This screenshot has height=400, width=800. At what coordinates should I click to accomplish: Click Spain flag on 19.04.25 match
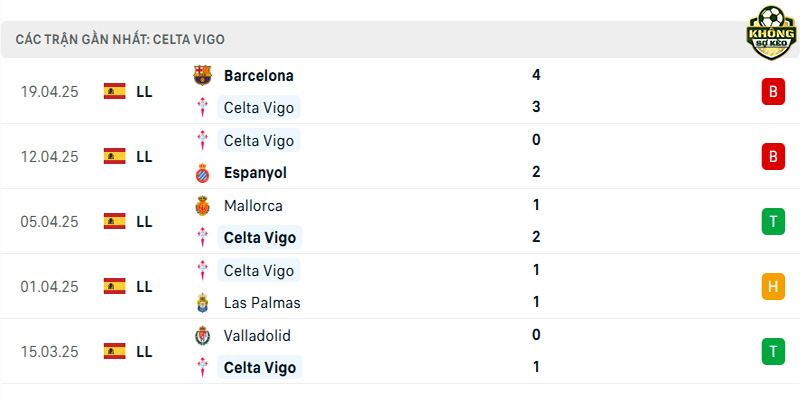114,91
